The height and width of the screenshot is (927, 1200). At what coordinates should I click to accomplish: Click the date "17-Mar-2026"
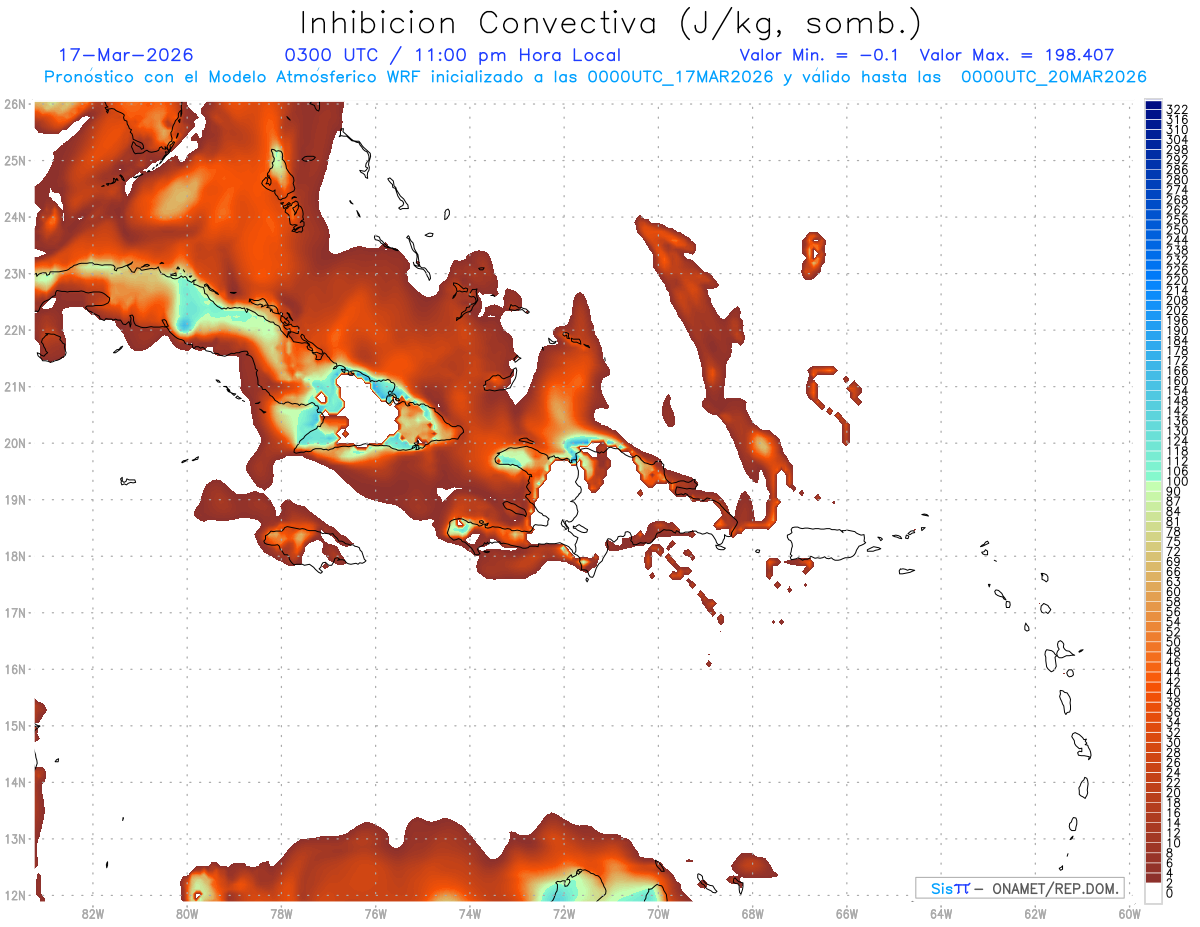click(x=126, y=55)
